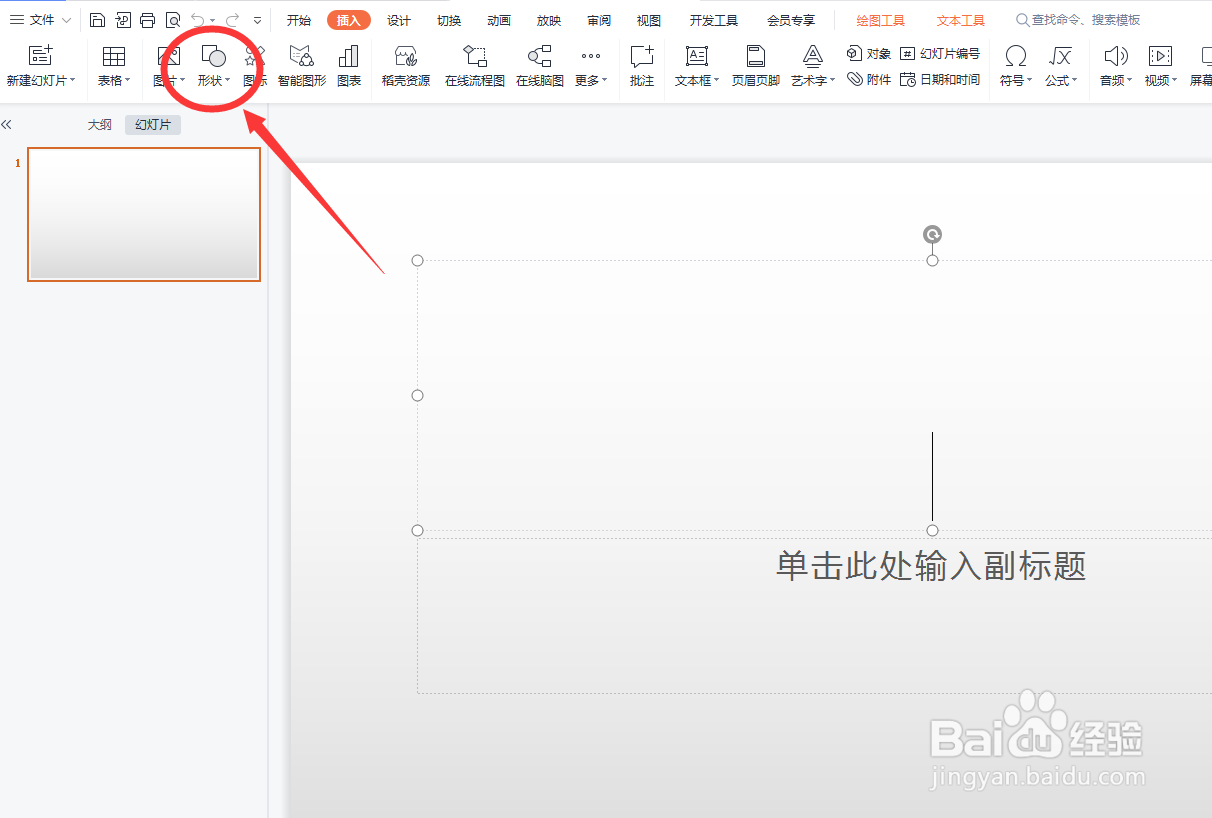This screenshot has height=818, width=1212.
Task: Insert a chart with 图表 icon
Action: (349, 66)
